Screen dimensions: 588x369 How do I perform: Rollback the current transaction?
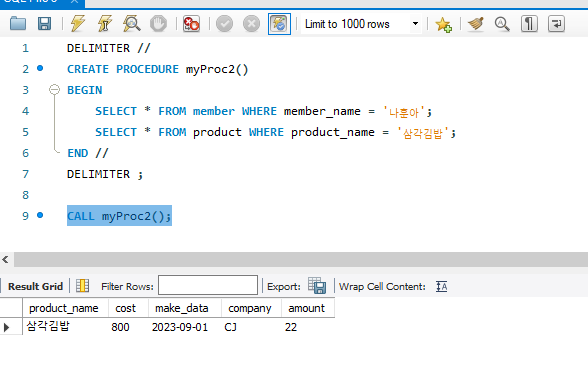pos(251,24)
